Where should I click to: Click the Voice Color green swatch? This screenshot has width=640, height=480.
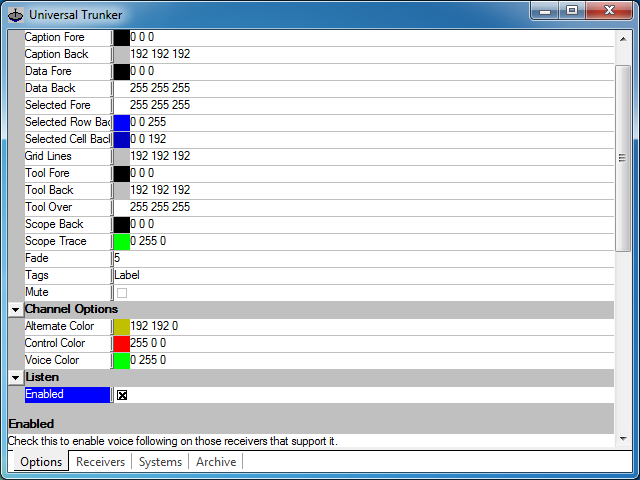122,361
